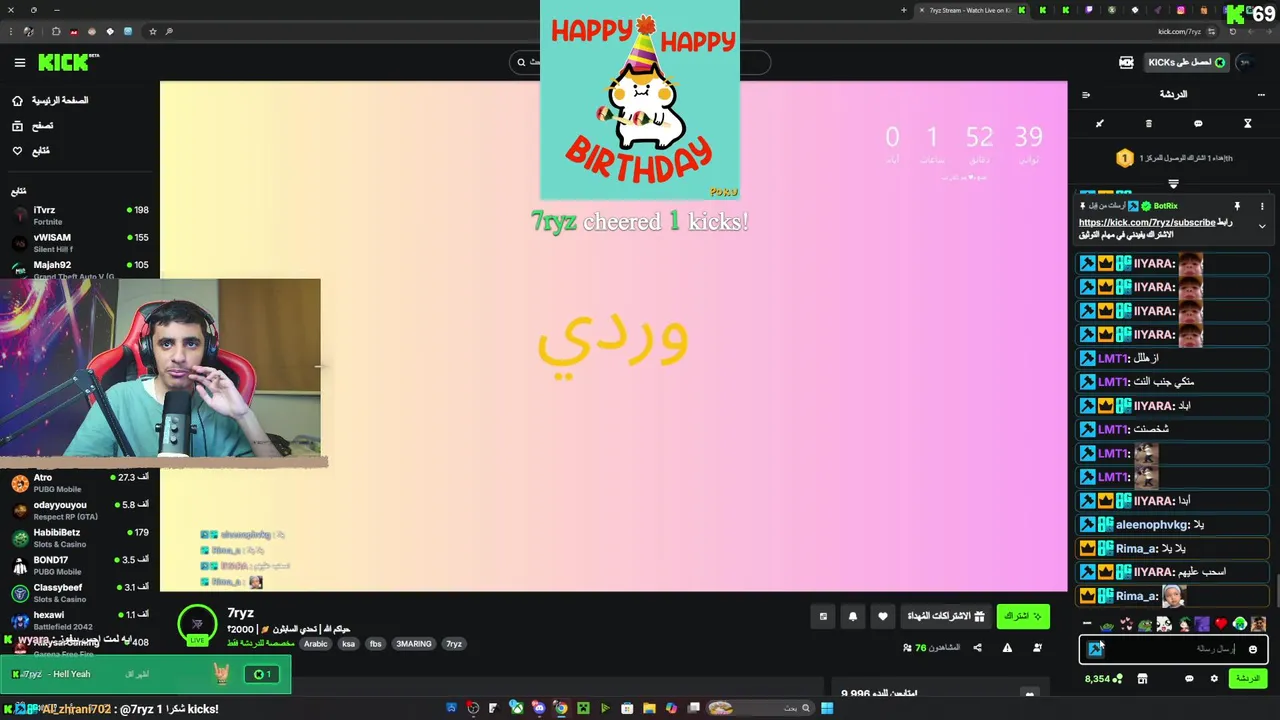Open HabibiBetz Slots & Casino channel

coord(80,538)
